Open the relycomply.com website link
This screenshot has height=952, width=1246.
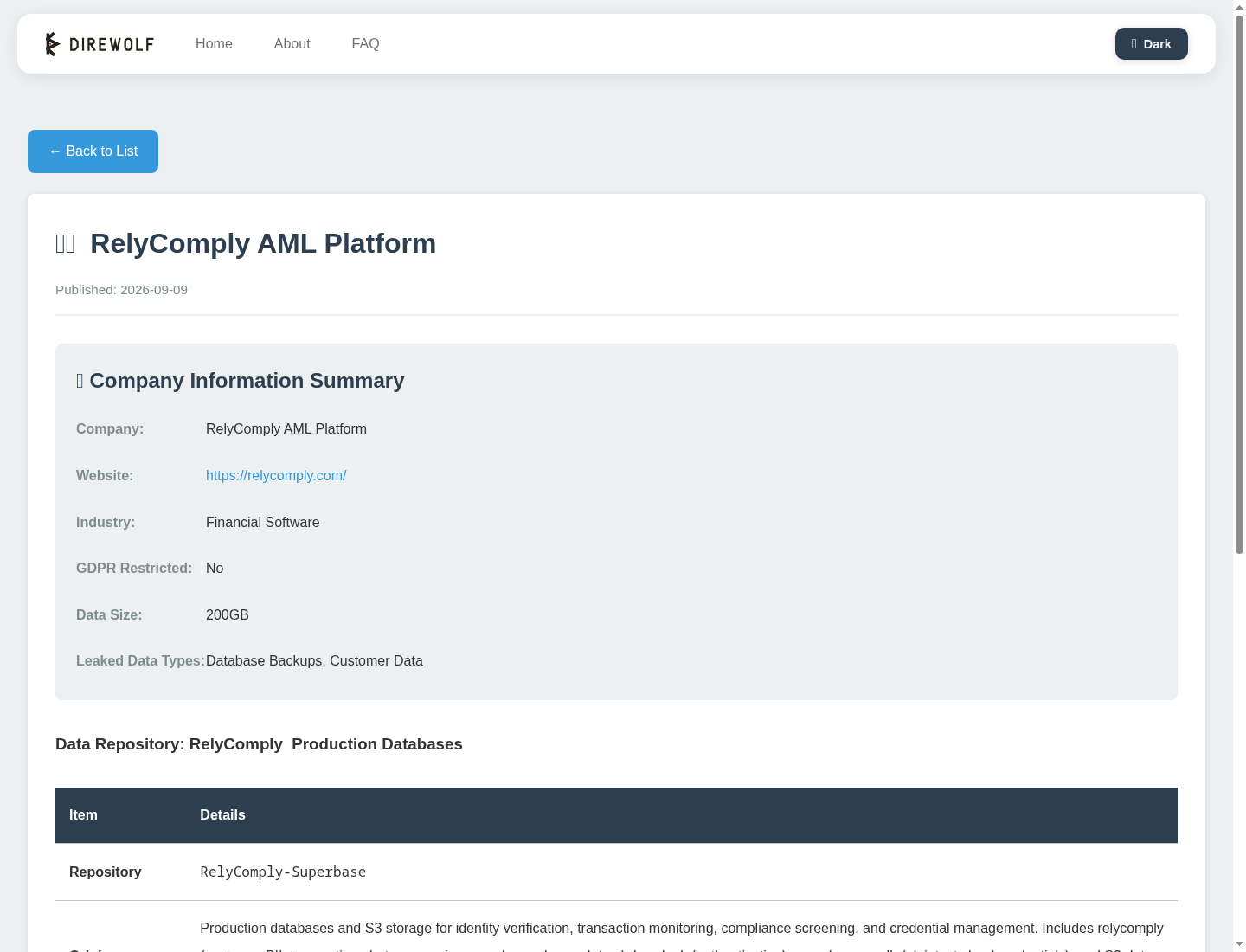click(276, 476)
